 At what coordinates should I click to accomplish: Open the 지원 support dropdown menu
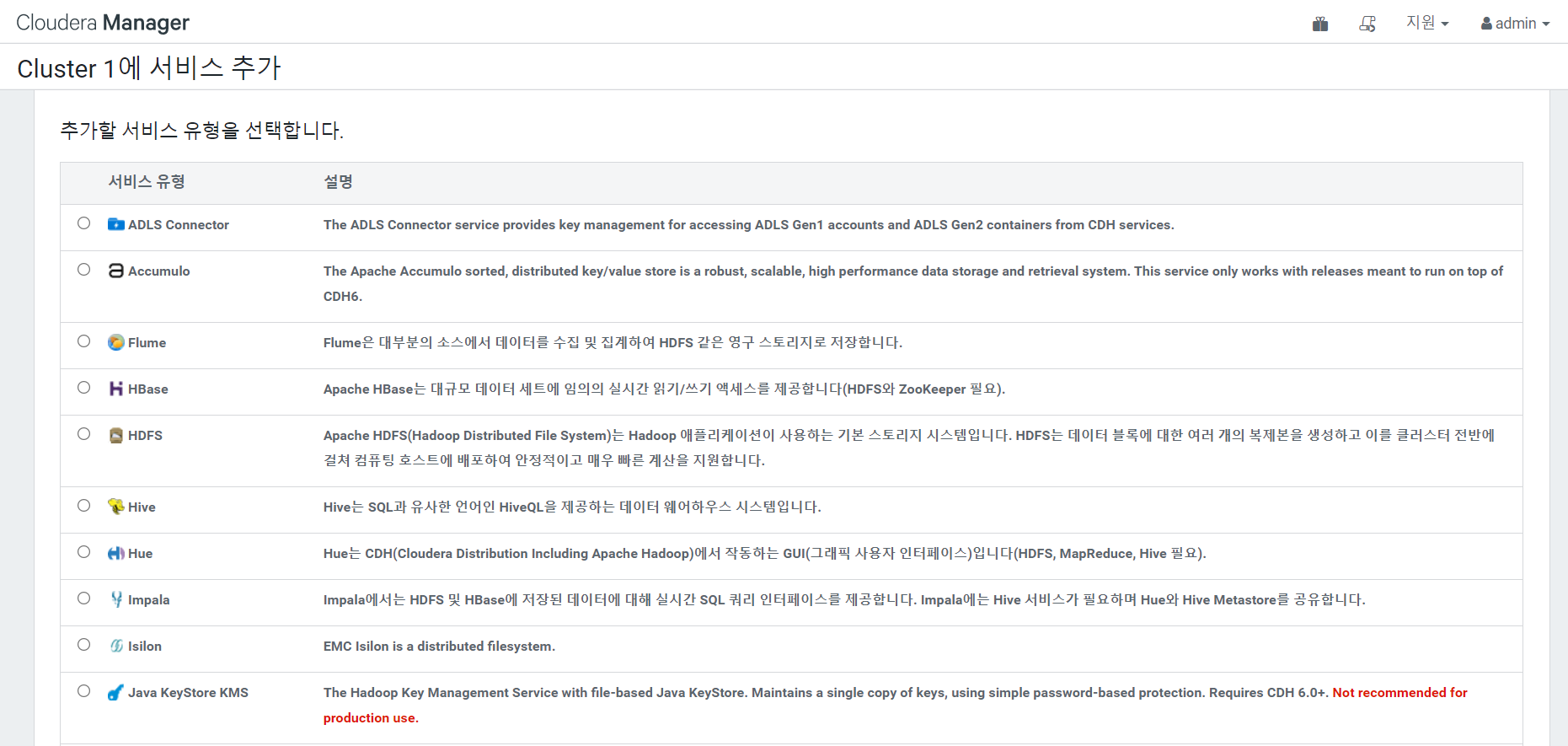point(1427,23)
